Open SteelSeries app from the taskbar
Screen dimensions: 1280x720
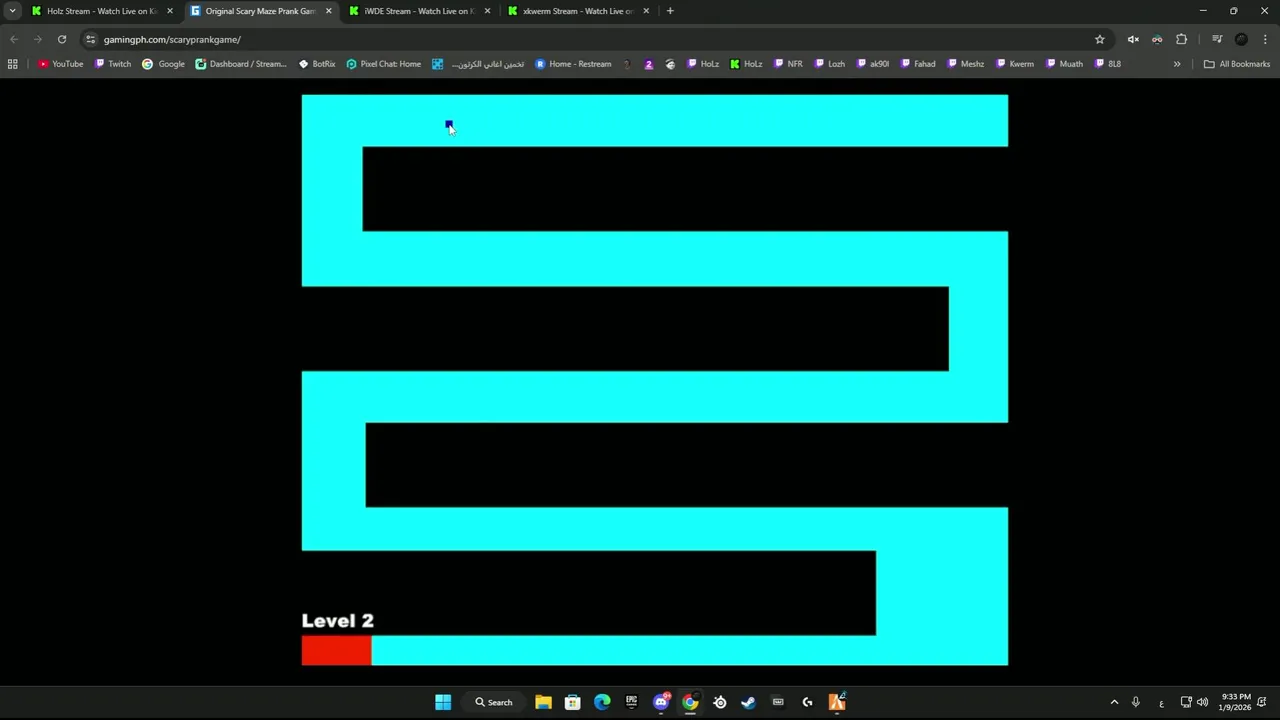click(719, 702)
